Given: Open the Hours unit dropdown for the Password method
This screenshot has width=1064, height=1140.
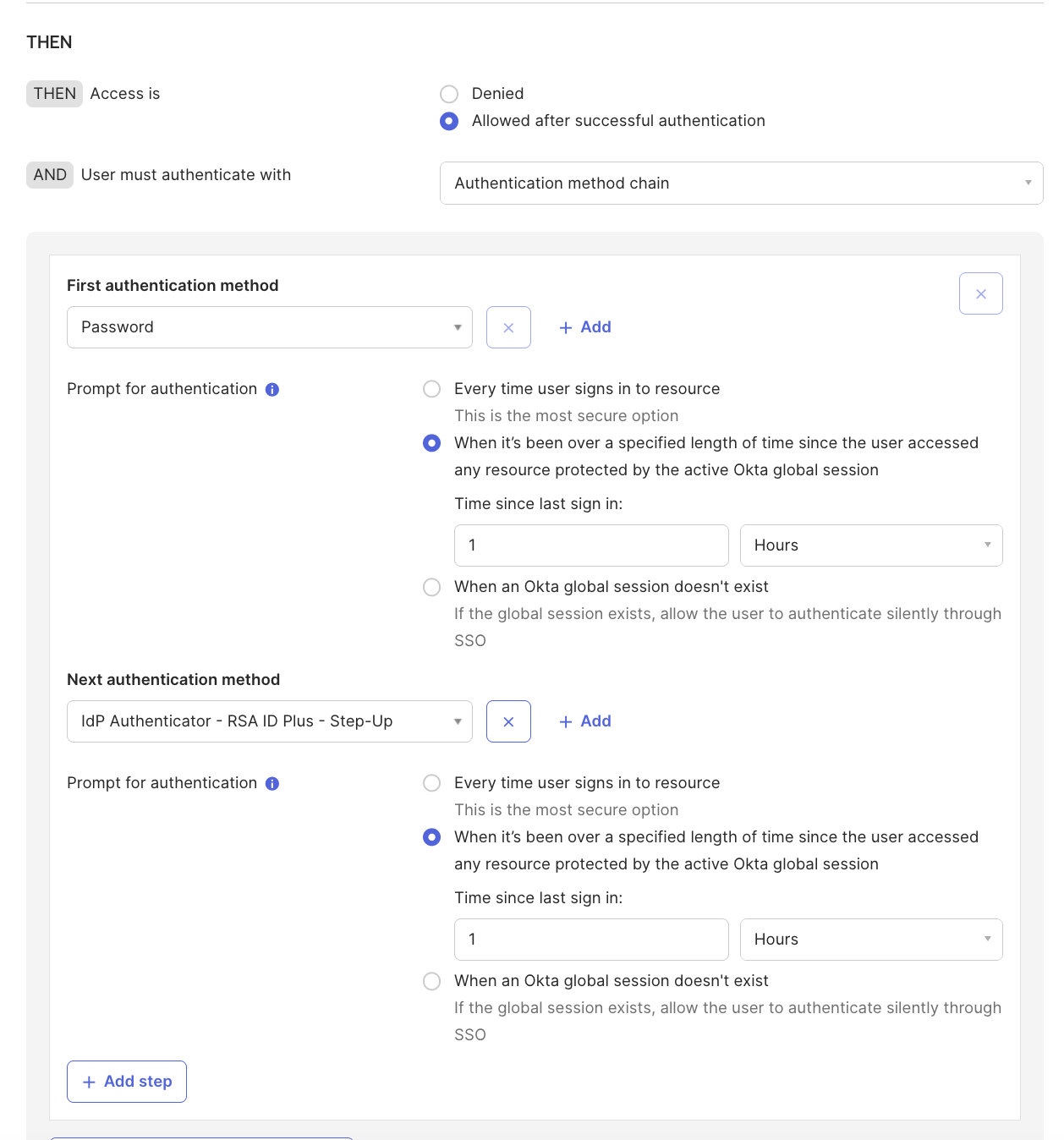Looking at the screenshot, I should [871, 545].
